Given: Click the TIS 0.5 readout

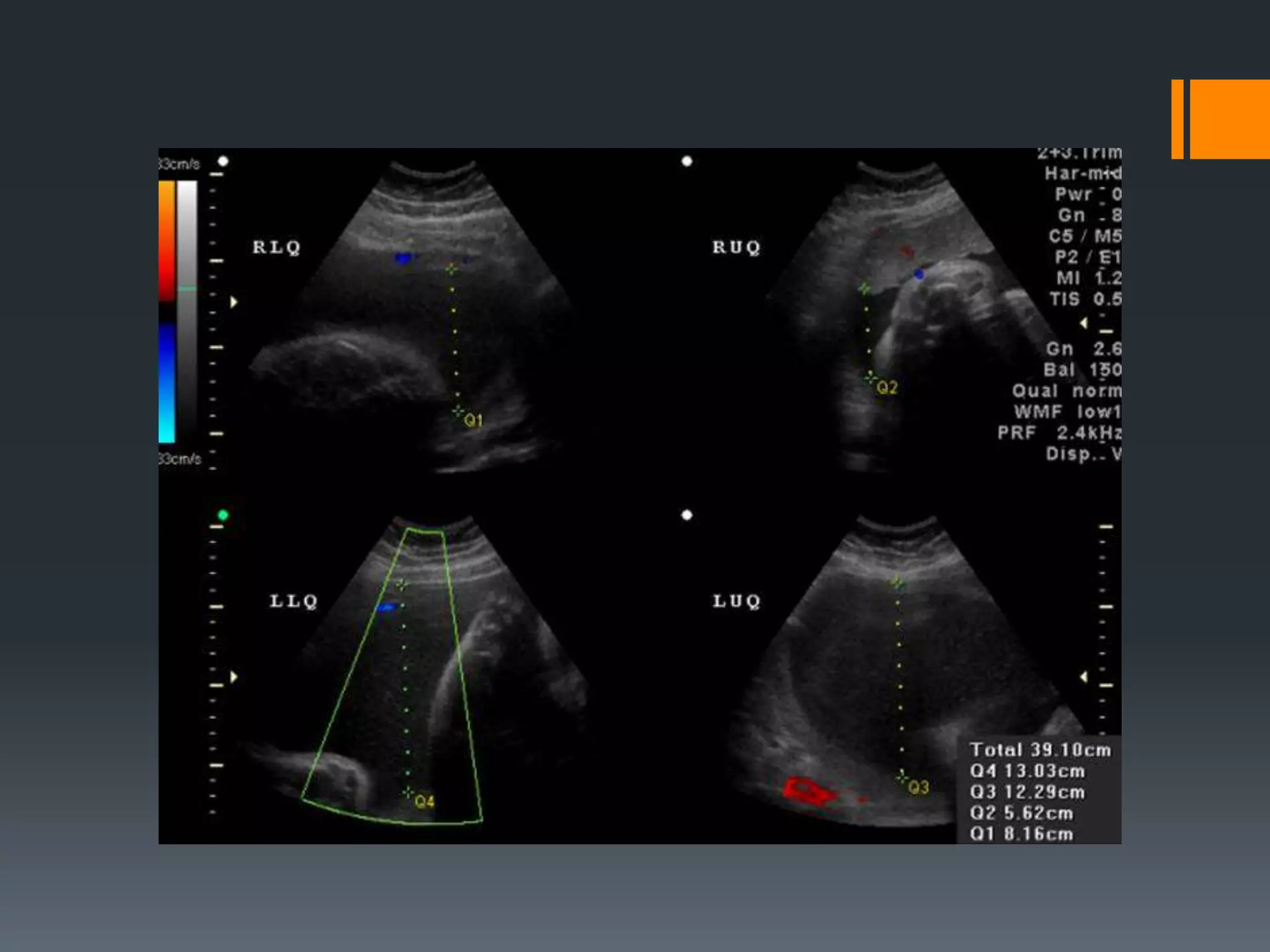Looking at the screenshot, I should (1086, 299).
